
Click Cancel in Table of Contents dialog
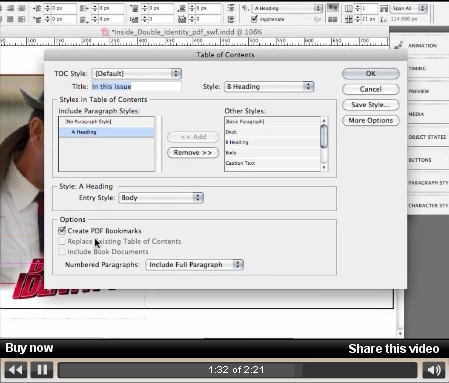(x=371, y=89)
